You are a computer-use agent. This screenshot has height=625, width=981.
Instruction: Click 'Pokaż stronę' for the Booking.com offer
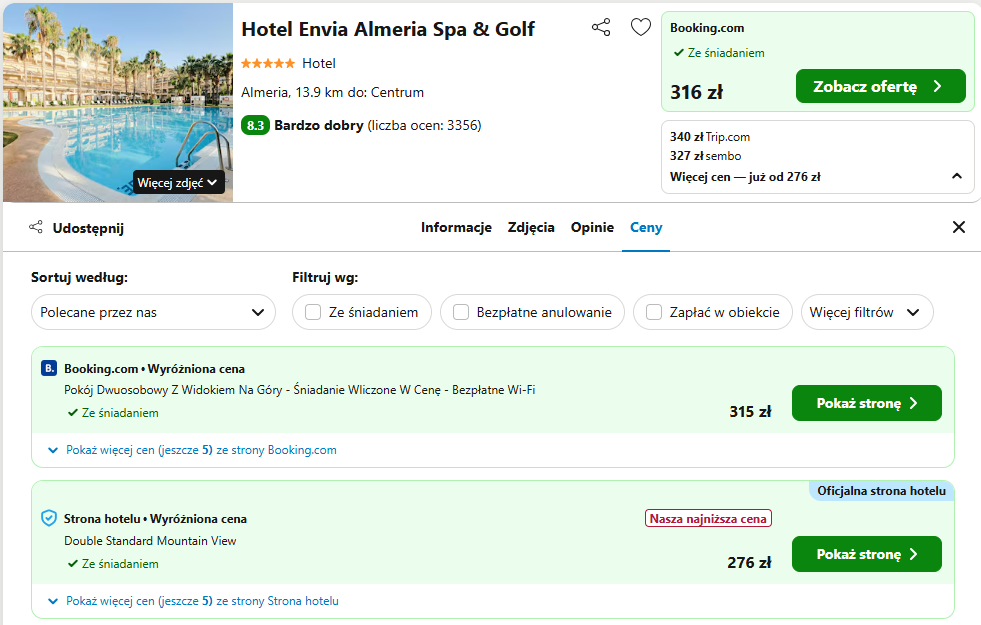pos(867,403)
